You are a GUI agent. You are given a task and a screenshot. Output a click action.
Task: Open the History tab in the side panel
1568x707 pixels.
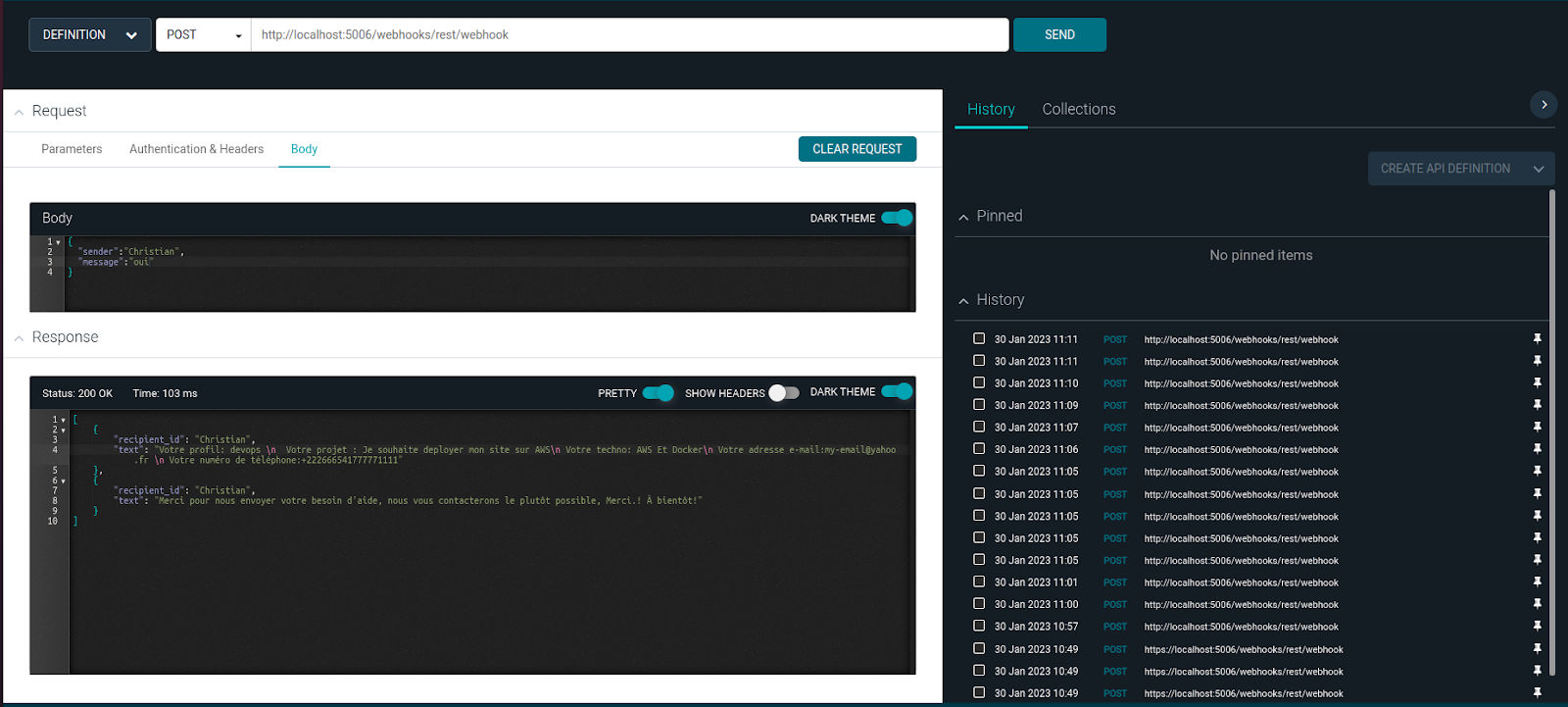991,109
